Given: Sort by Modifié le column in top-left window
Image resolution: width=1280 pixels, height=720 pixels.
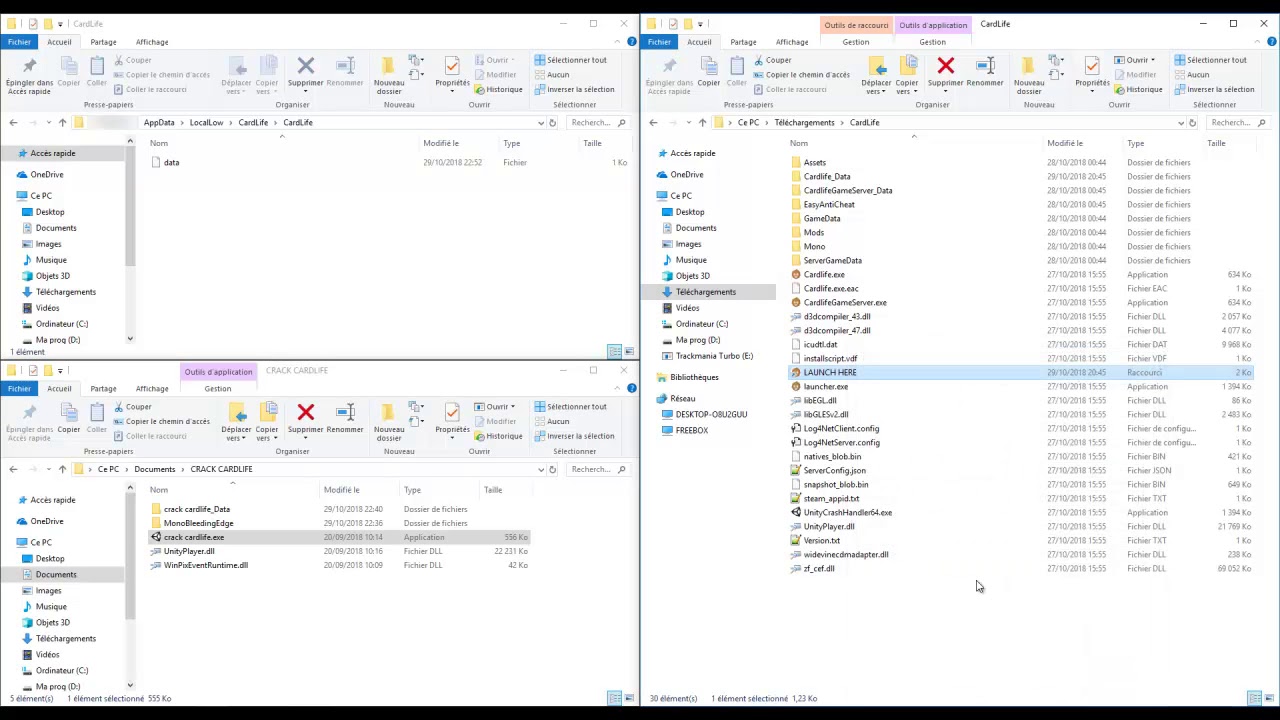Looking at the screenshot, I should (441, 144).
